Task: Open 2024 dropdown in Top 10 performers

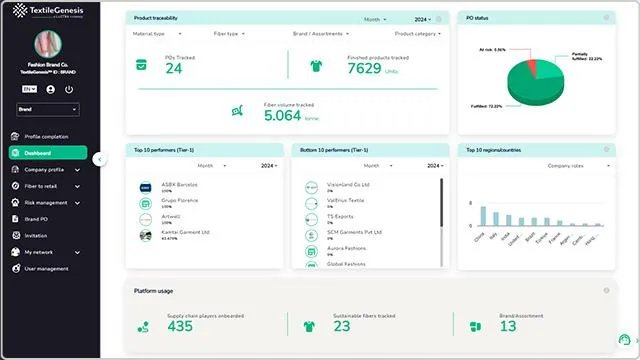Action: click(269, 166)
